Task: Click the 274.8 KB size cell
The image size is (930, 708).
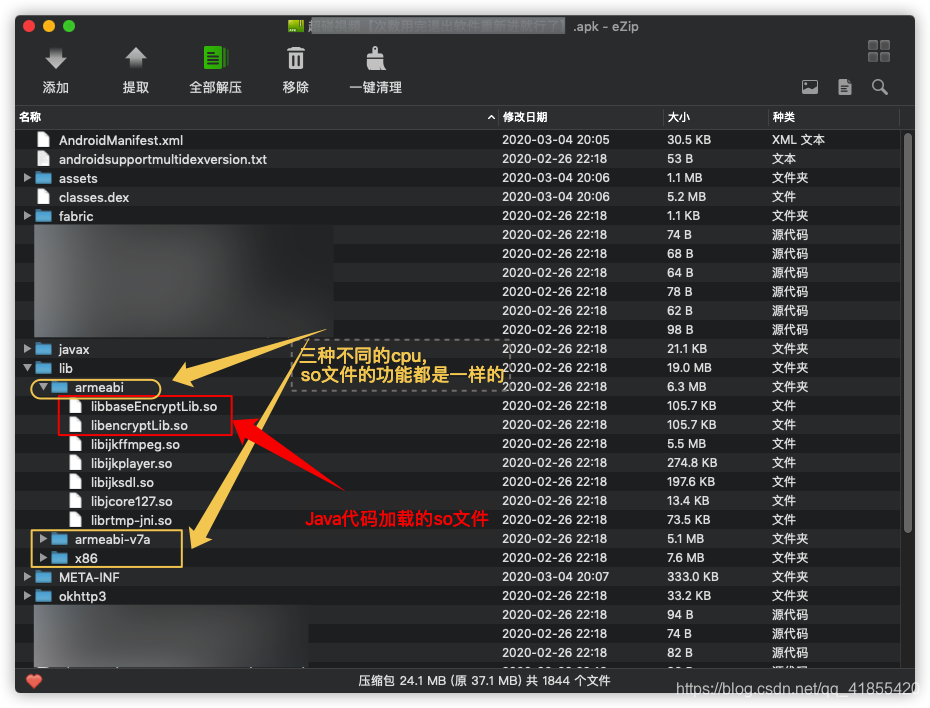Action: [x=692, y=463]
